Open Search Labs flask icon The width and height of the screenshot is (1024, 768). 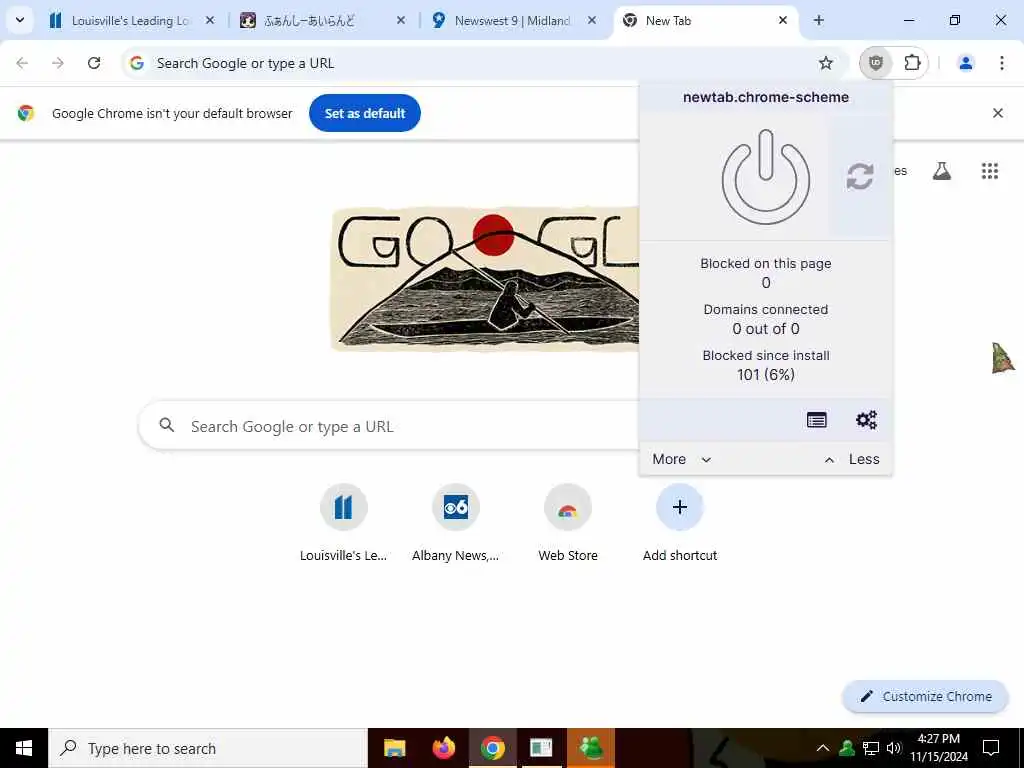[x=941, y=171]
